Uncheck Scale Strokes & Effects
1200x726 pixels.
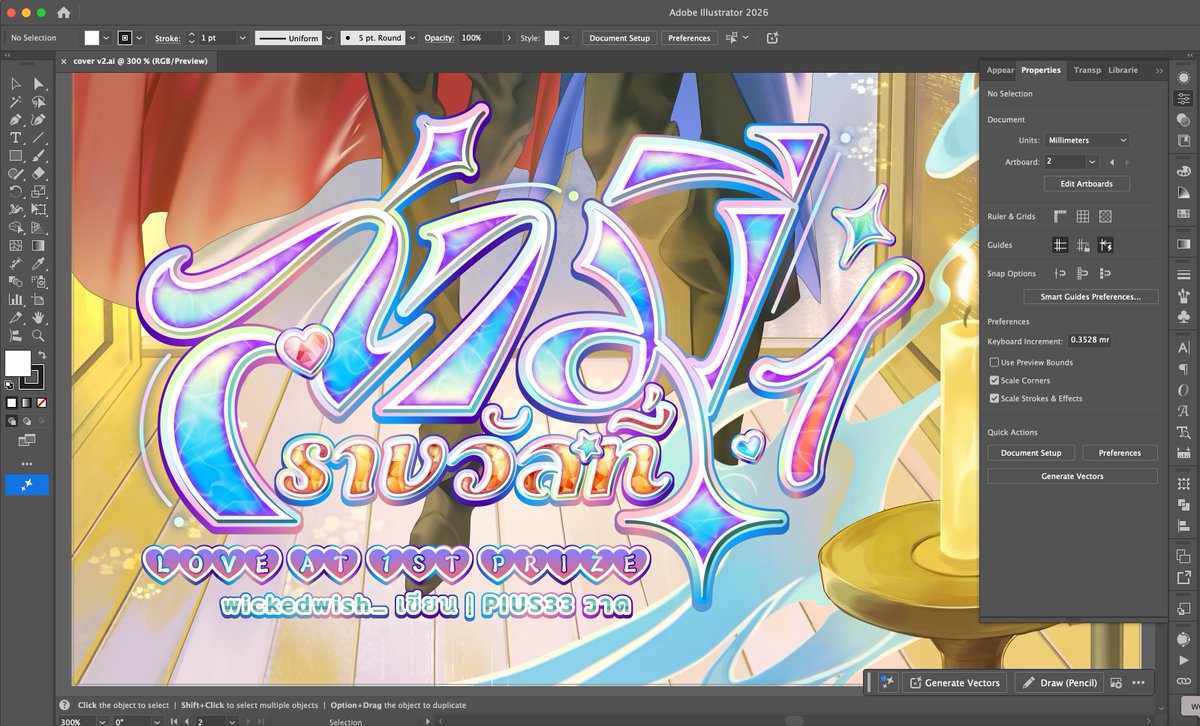pyautogui.click(x=994, y=398)
